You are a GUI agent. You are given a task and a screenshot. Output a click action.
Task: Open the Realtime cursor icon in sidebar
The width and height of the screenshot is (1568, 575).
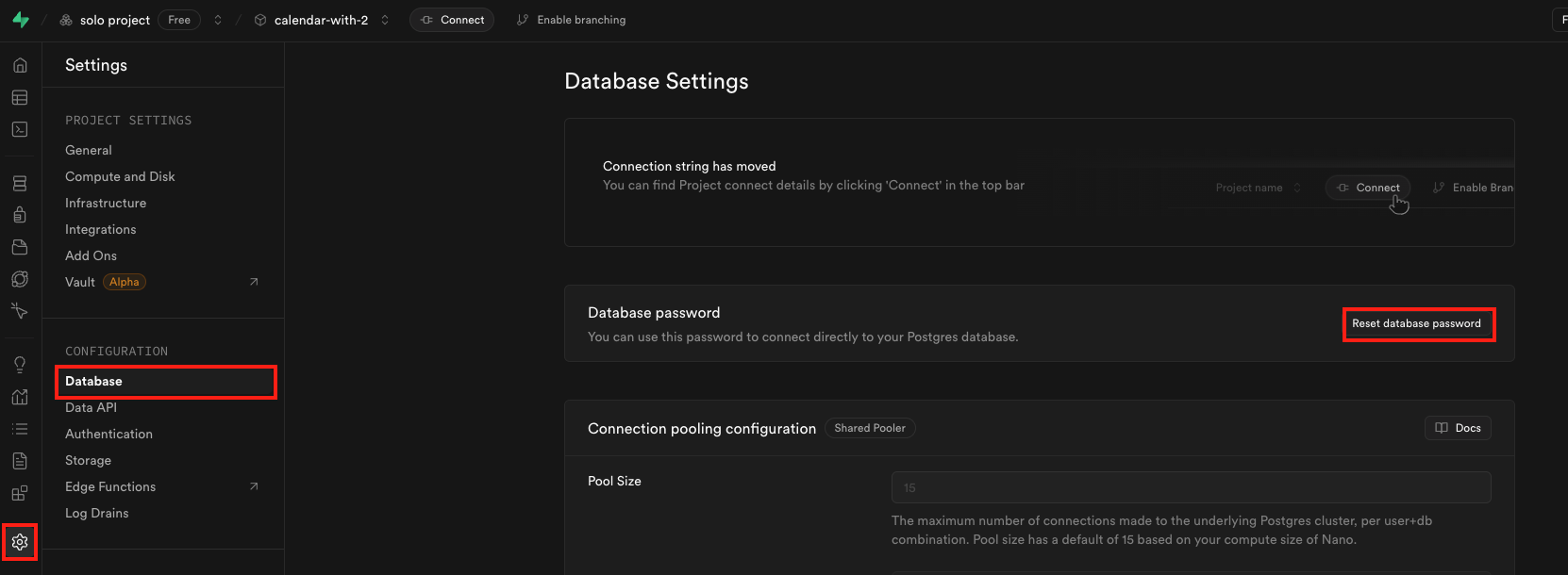tap(20, 310)
